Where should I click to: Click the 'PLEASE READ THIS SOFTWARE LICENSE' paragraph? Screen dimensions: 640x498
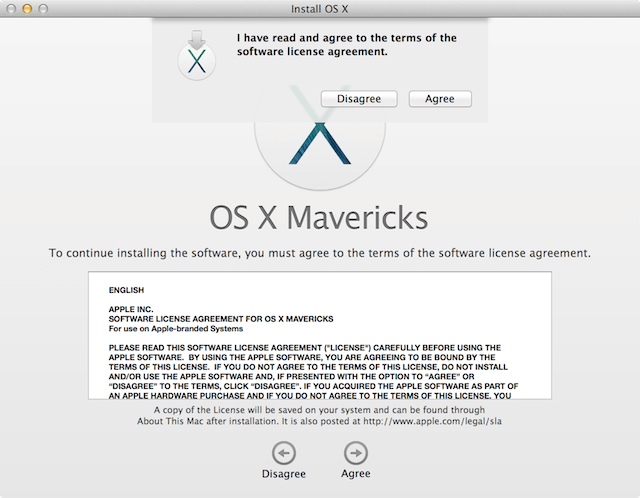point(313,371)
